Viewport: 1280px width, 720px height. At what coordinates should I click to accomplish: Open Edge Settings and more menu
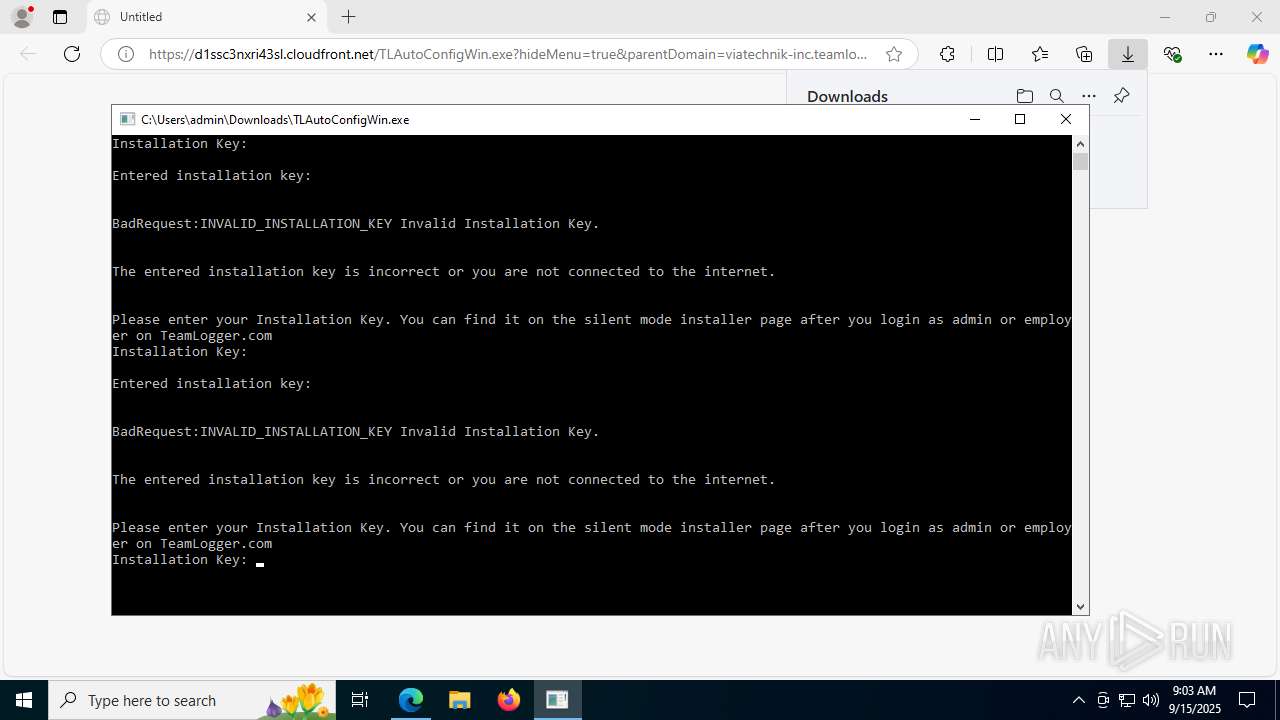[x=1216, y=54]
